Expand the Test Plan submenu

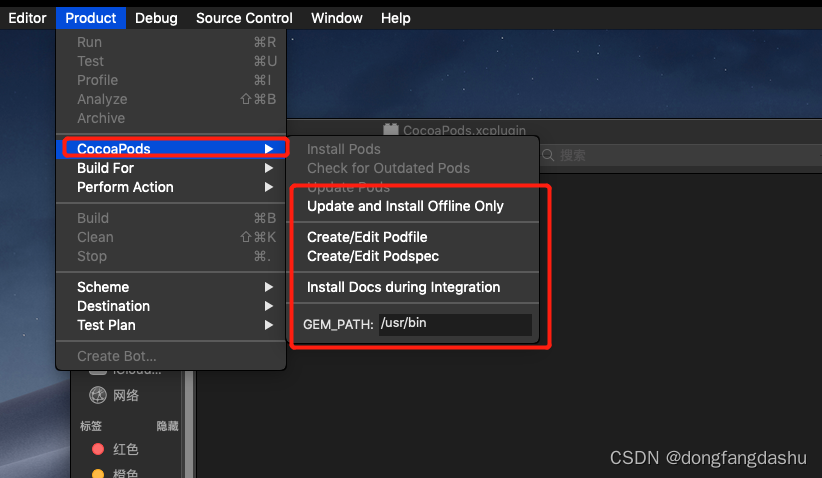pos(171,325)
